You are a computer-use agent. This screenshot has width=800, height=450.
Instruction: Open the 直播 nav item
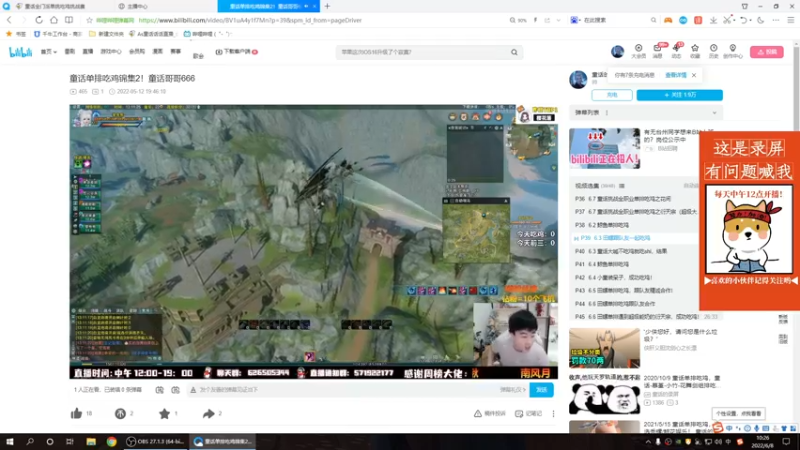pyautogui.click(x=88, y=52)
